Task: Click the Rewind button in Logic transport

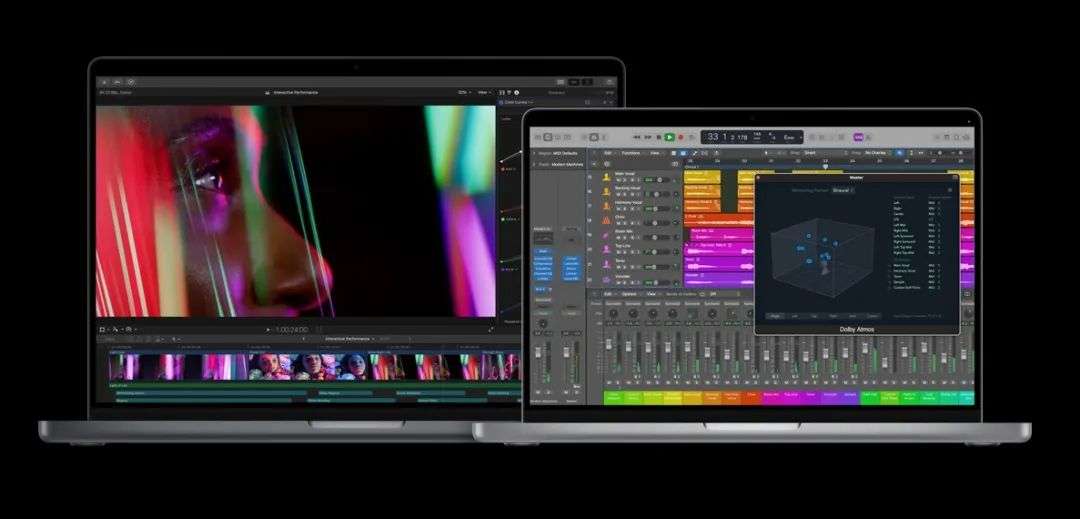Action: (636, 137)
